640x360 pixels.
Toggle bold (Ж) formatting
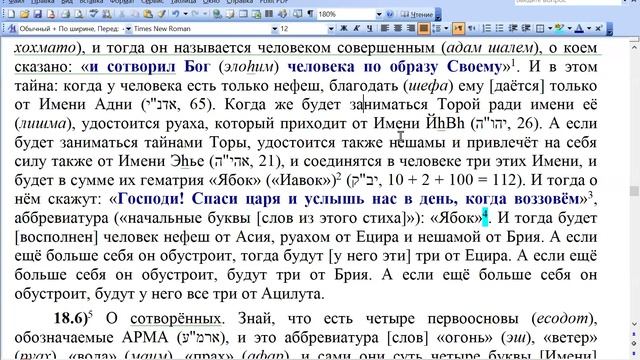coord(344,28)
